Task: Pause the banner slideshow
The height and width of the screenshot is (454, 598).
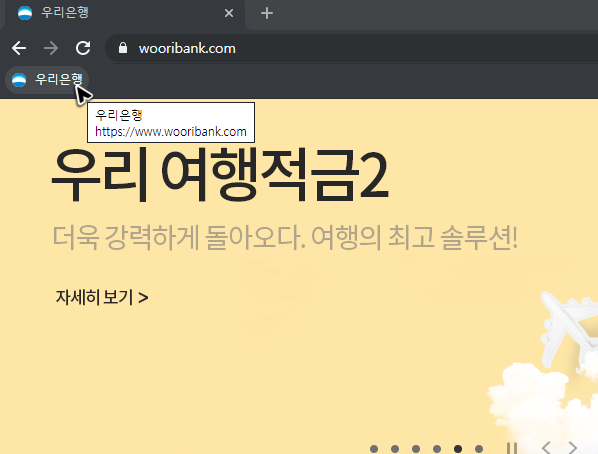Action: click(512, 448)
